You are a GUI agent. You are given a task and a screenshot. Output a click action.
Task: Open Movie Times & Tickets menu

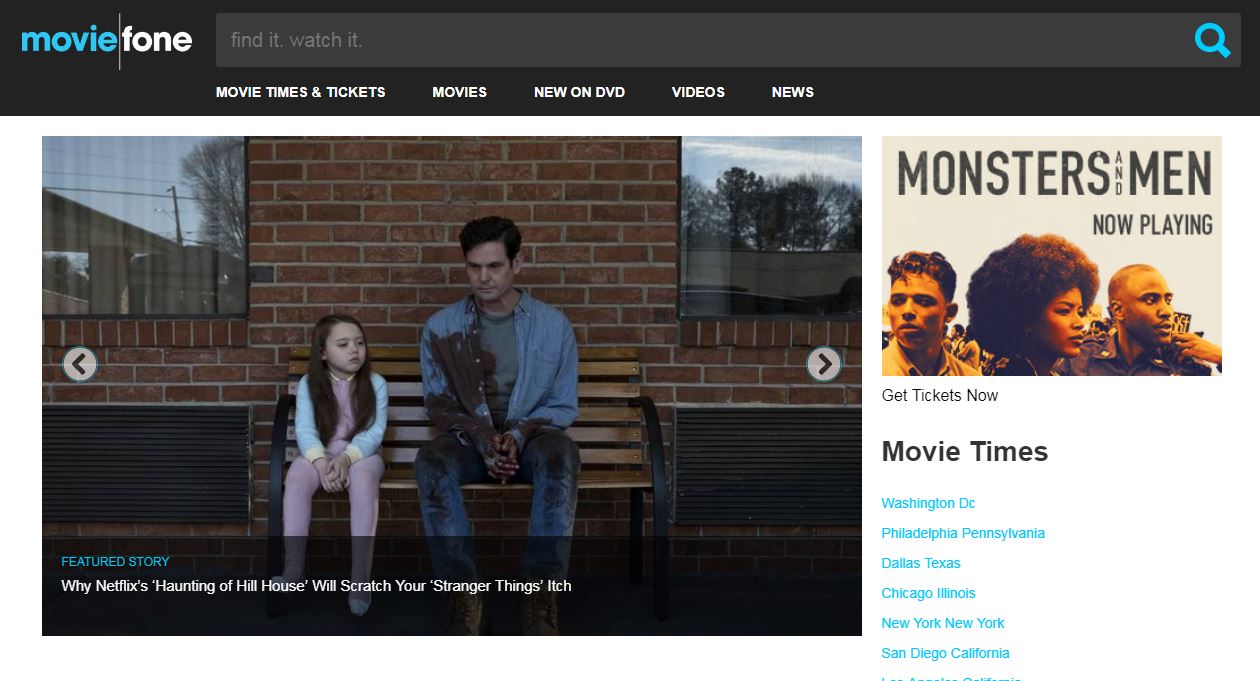pyautogui.click(x=300, y=92)
